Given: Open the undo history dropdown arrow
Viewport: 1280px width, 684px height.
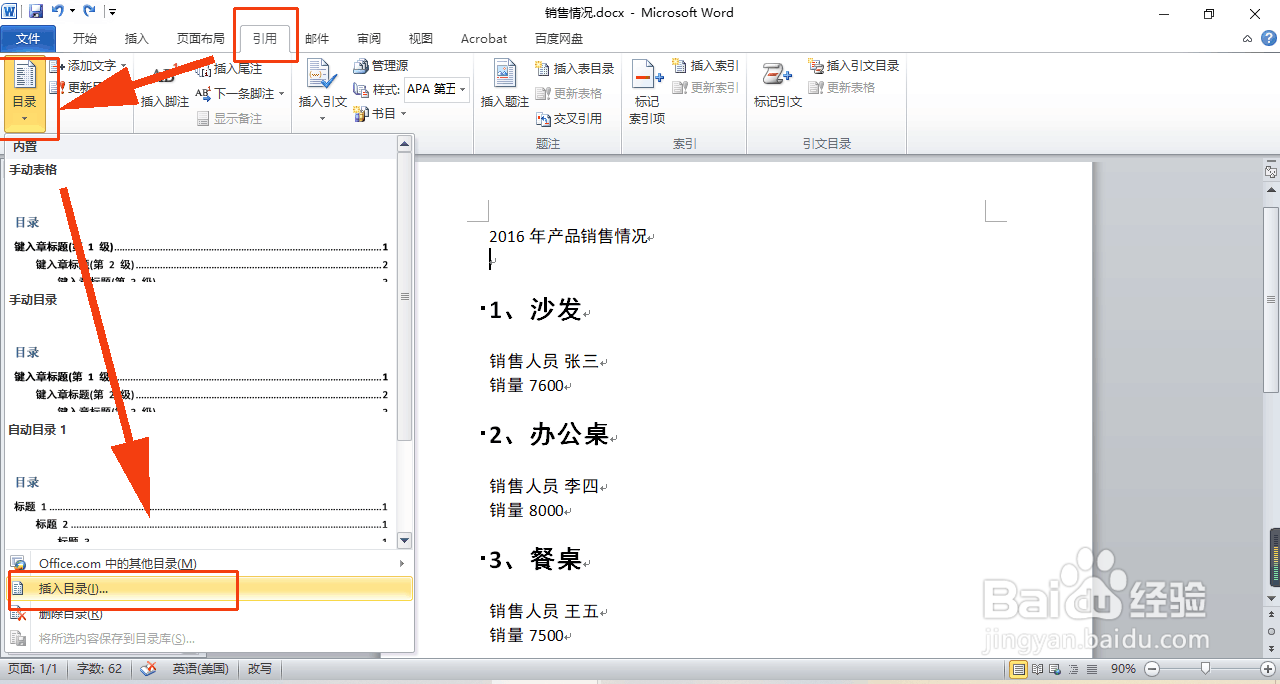Looking at the screenshot, I should [x=72, y=12].
